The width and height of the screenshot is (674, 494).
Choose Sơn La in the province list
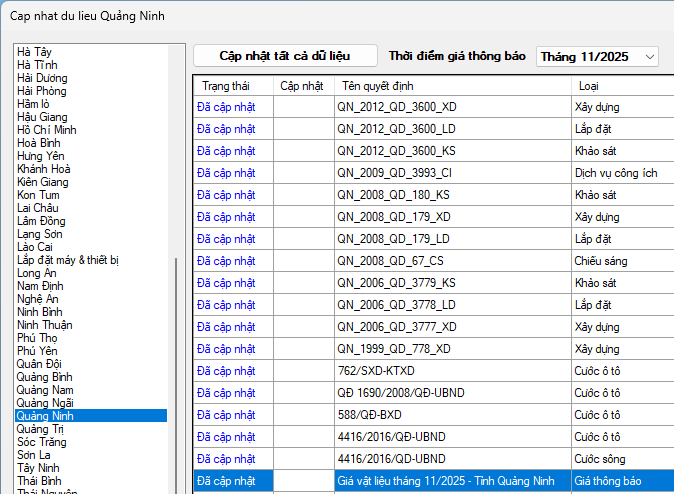pos(35,455)
